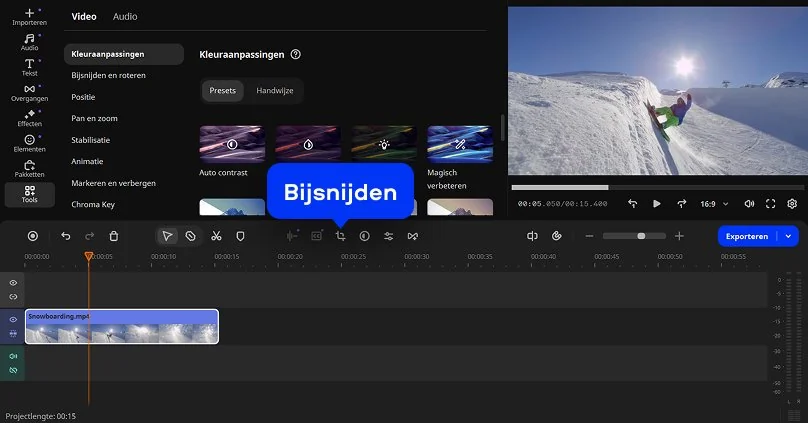
Task: Open Bijsnijden en roteren tool
Action: [108, 75]
